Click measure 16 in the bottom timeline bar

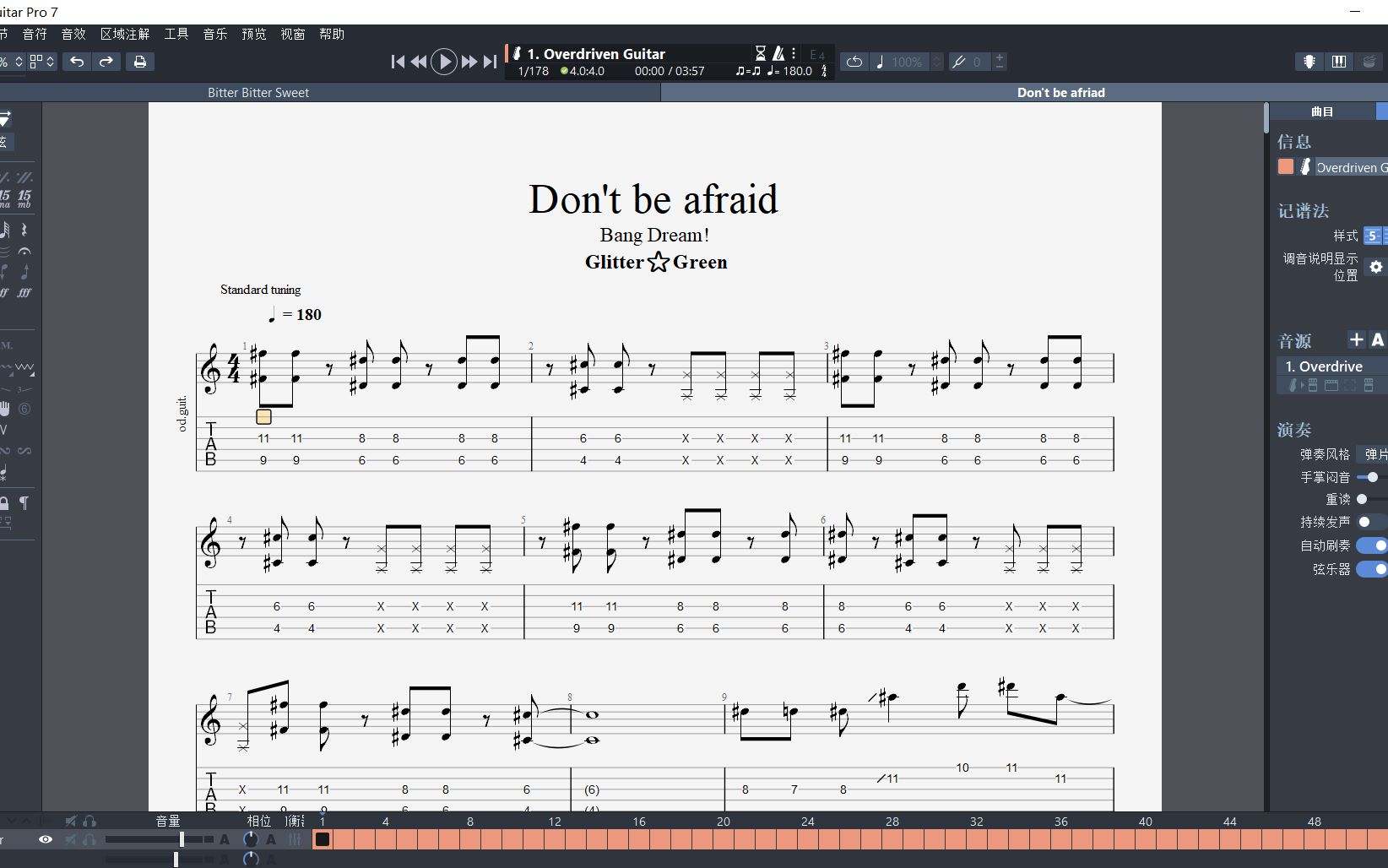(639, 839)
